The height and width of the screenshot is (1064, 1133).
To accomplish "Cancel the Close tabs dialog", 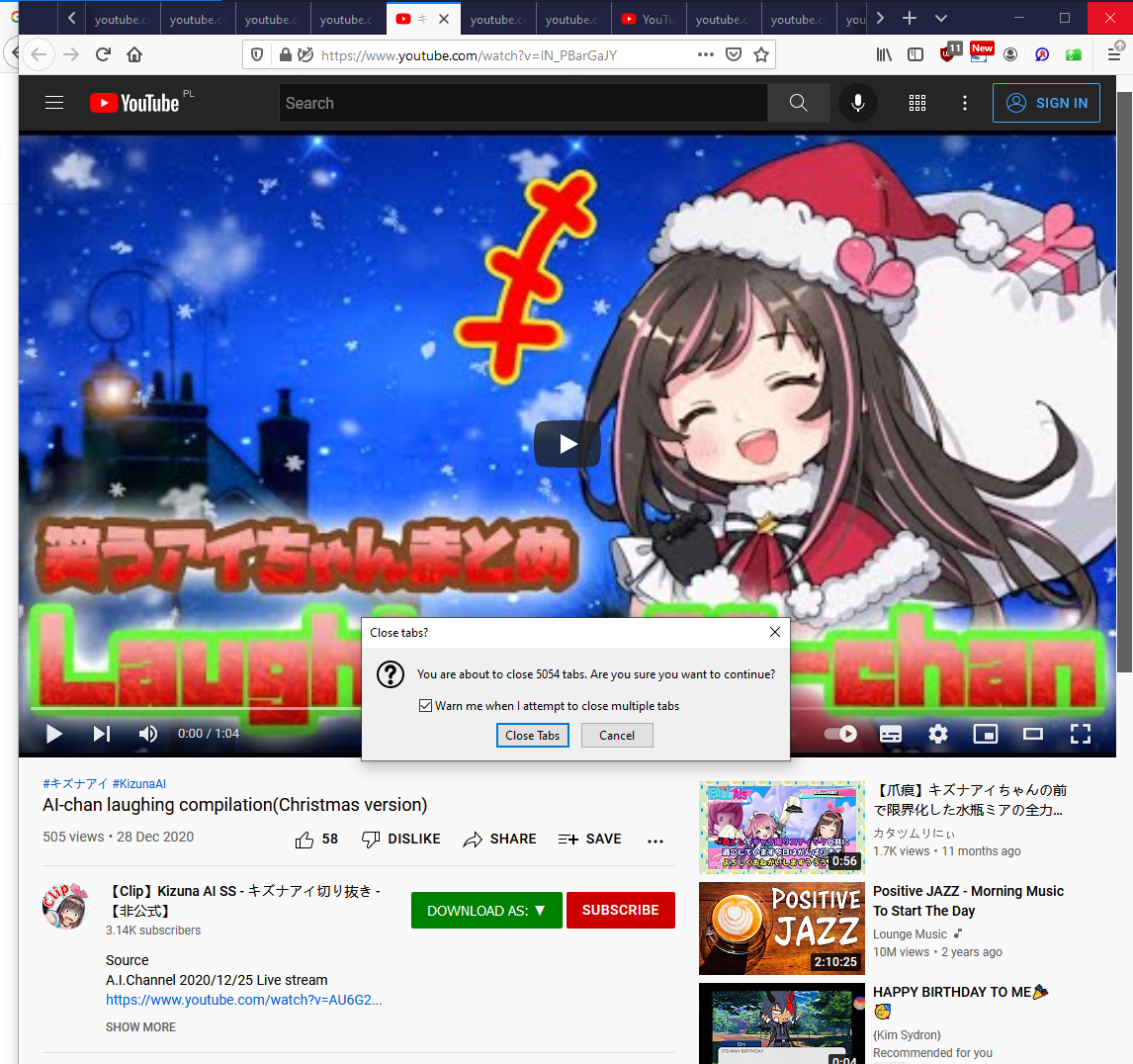I will (617, 735).
